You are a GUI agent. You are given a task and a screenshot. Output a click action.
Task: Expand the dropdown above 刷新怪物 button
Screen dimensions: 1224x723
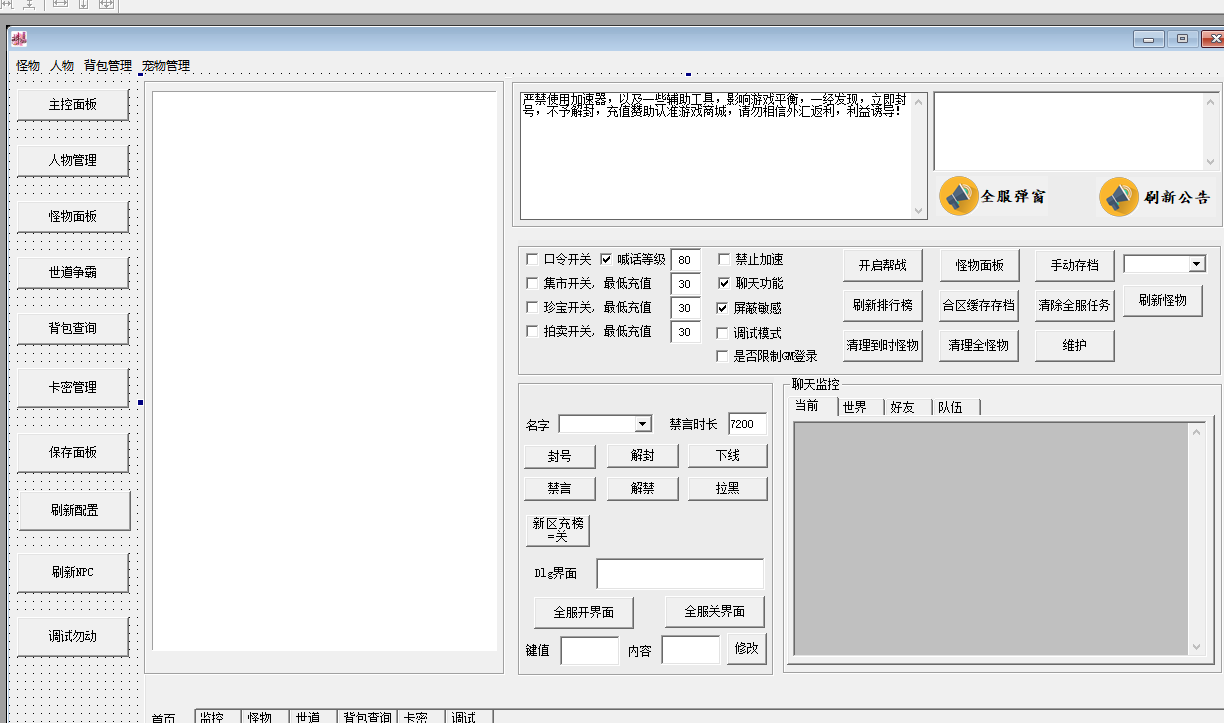1196,264
